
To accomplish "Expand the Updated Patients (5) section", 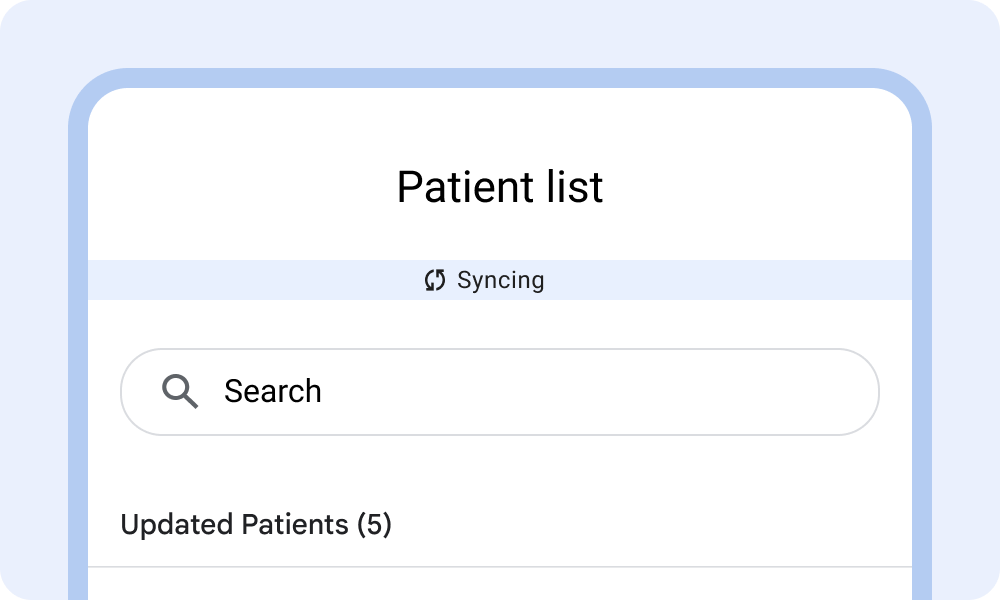I will pos(258,524).
